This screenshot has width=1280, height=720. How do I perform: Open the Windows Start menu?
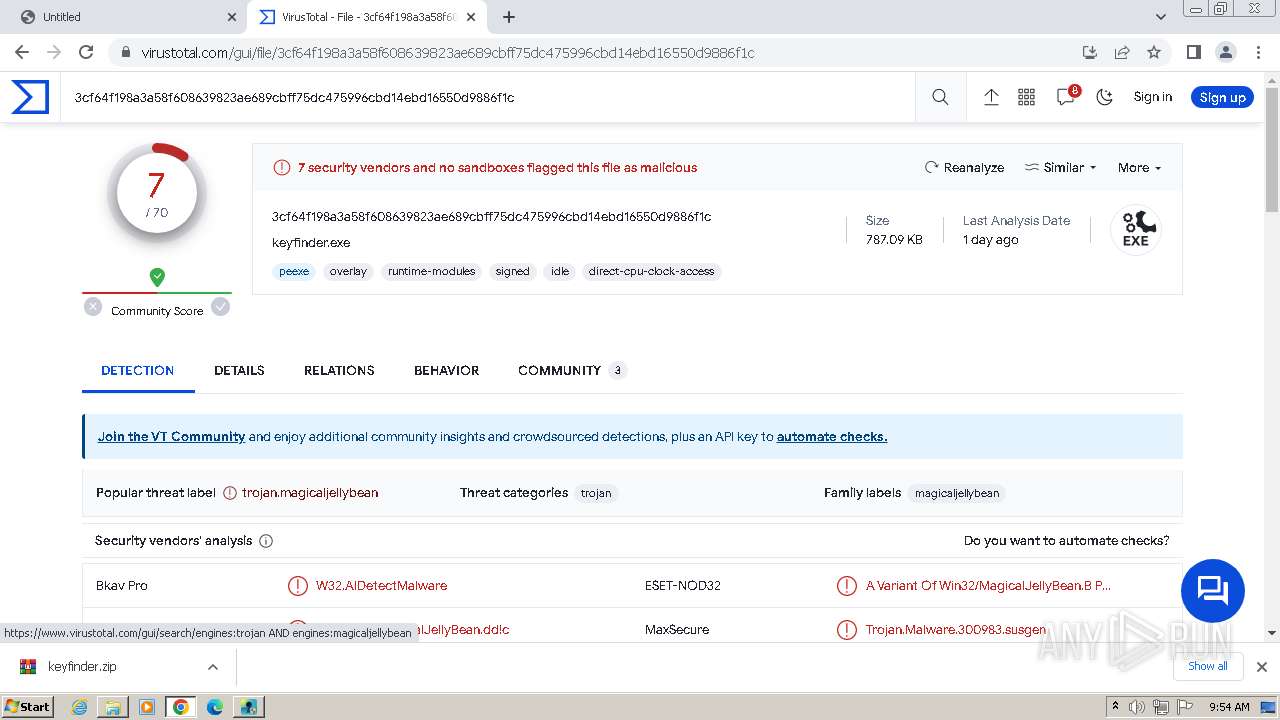coord(28,706)
